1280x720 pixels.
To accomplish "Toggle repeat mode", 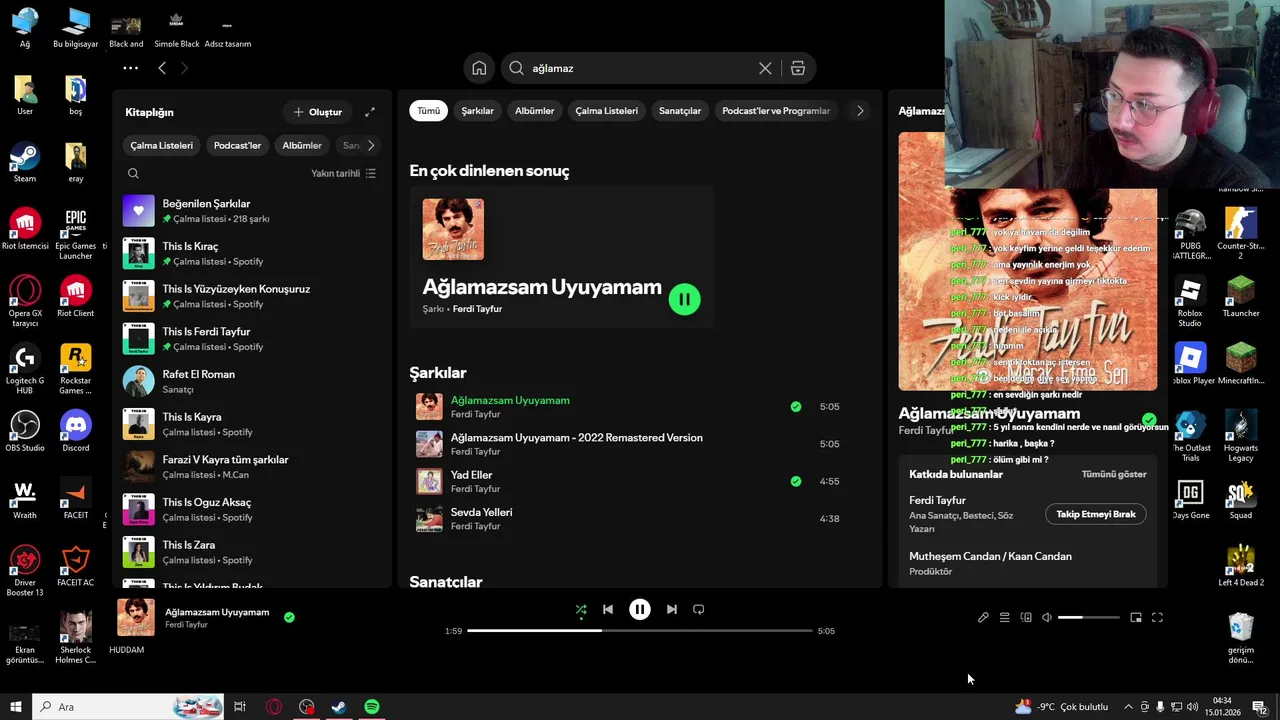I will 699,609.
